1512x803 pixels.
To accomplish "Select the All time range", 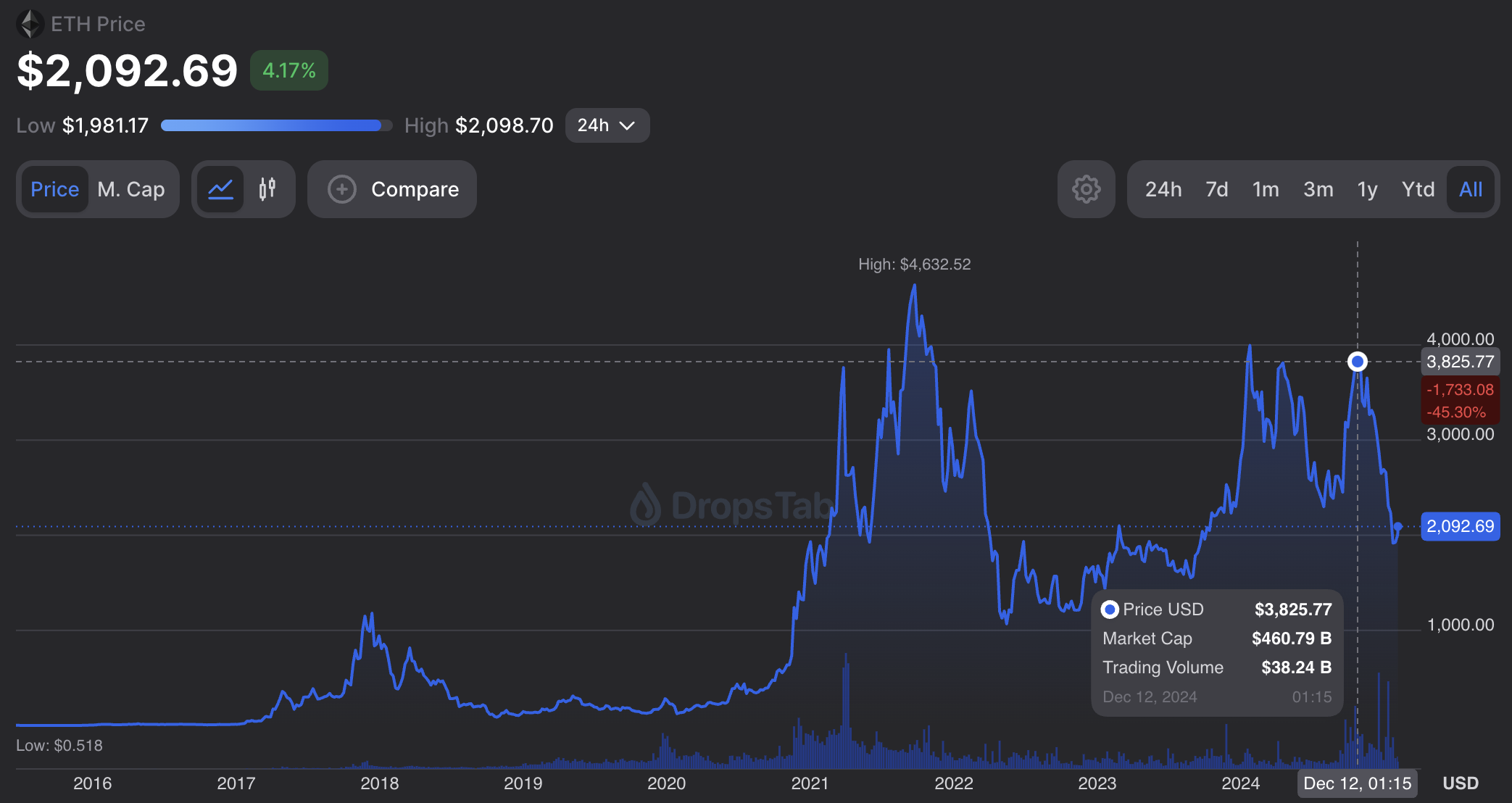I will [x=1470, y=189].
